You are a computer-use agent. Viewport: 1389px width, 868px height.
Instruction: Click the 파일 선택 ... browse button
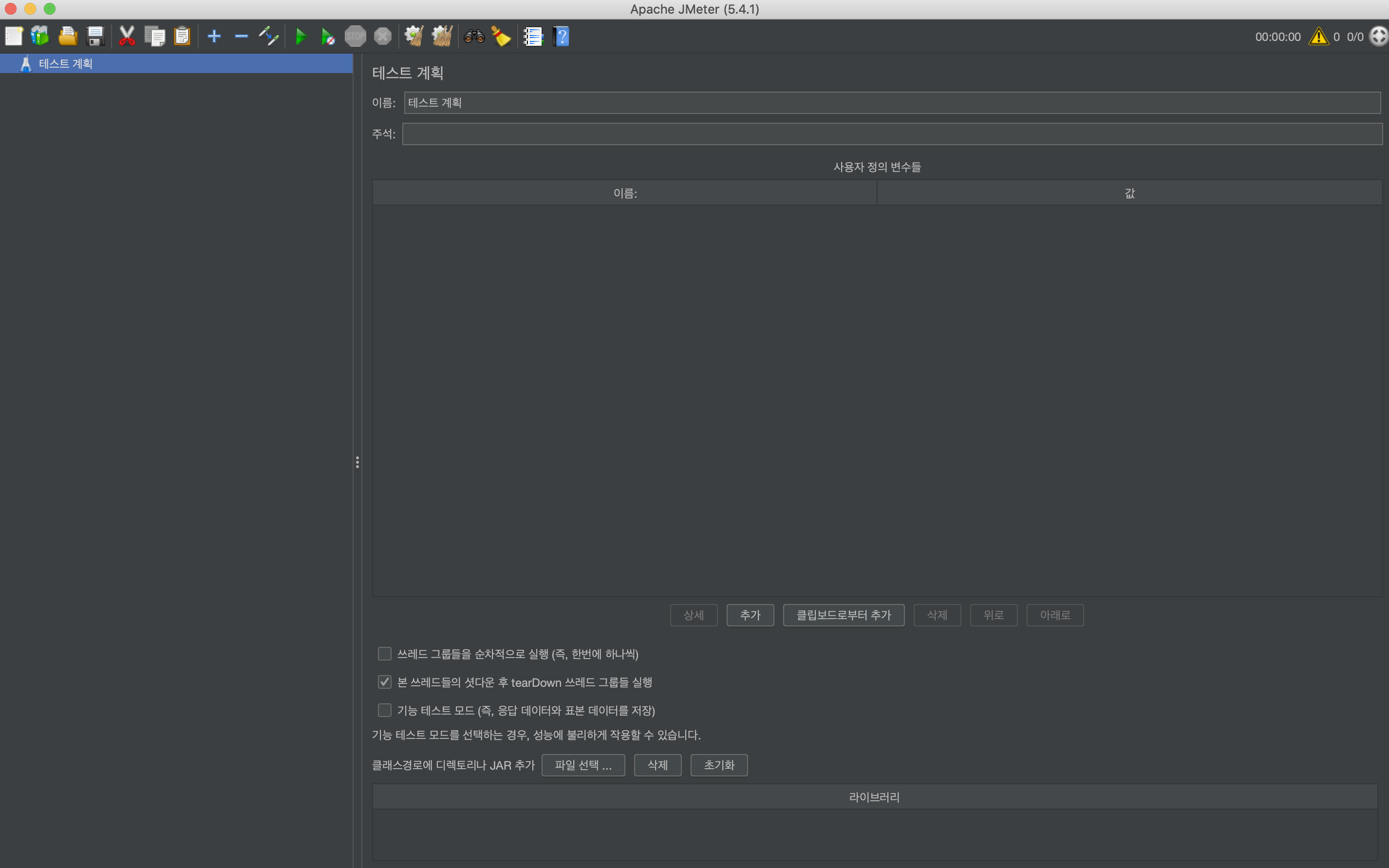582,765
